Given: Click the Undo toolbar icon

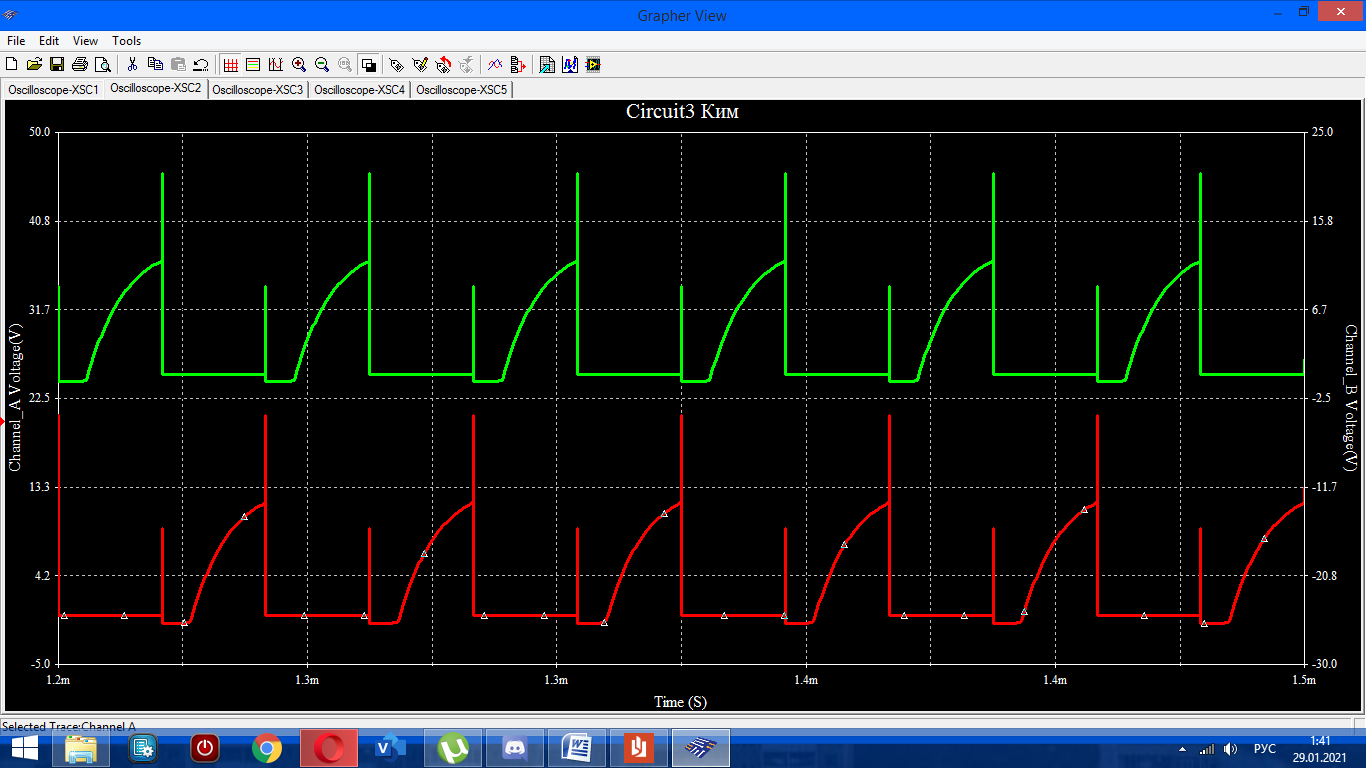Looking at the screenshot, I should click(201, 65).
